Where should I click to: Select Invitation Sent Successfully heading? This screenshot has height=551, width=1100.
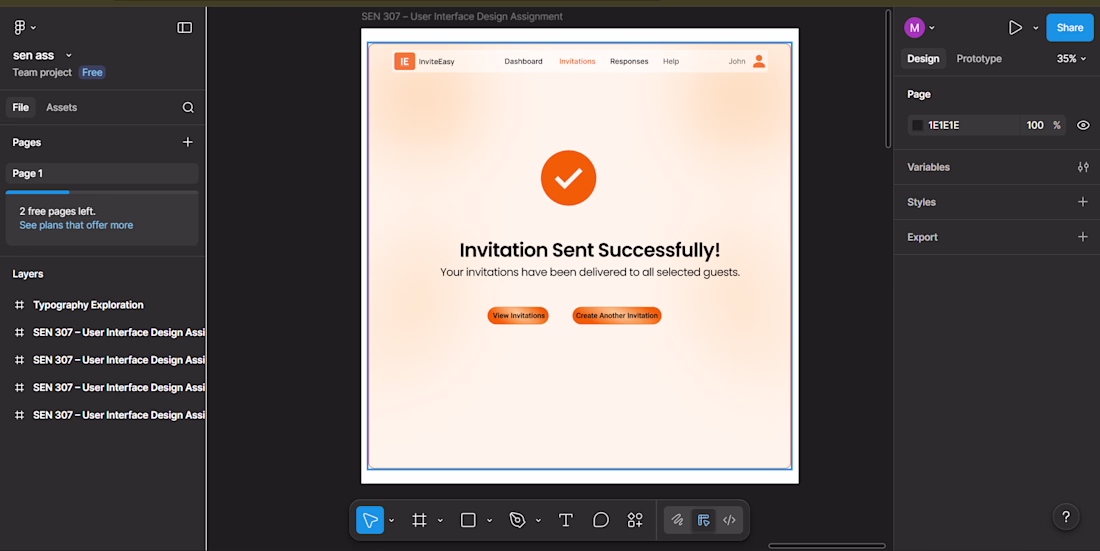(590, 251)
